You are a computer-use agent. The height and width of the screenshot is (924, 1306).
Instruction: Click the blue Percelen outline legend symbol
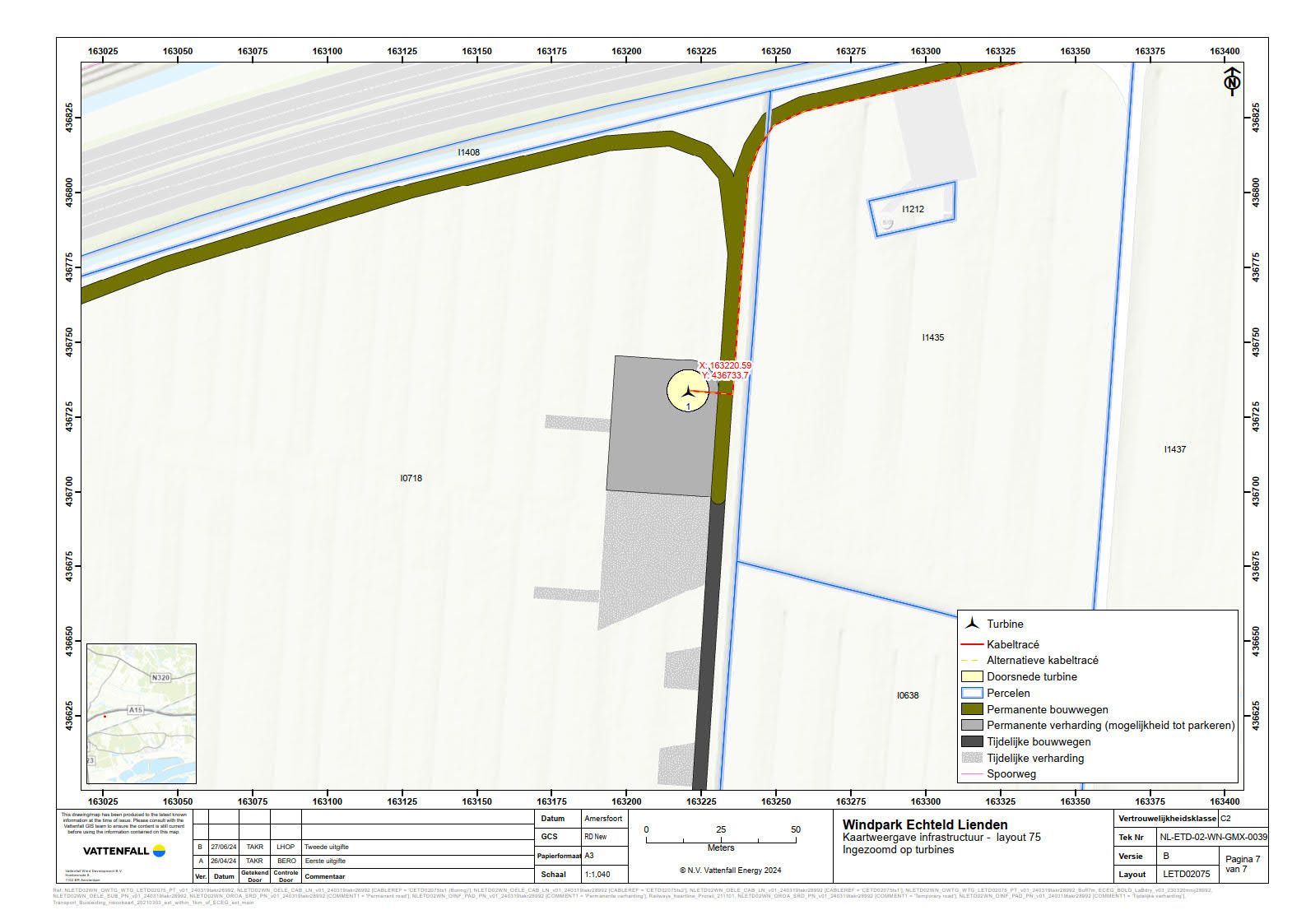pos(972,693)
